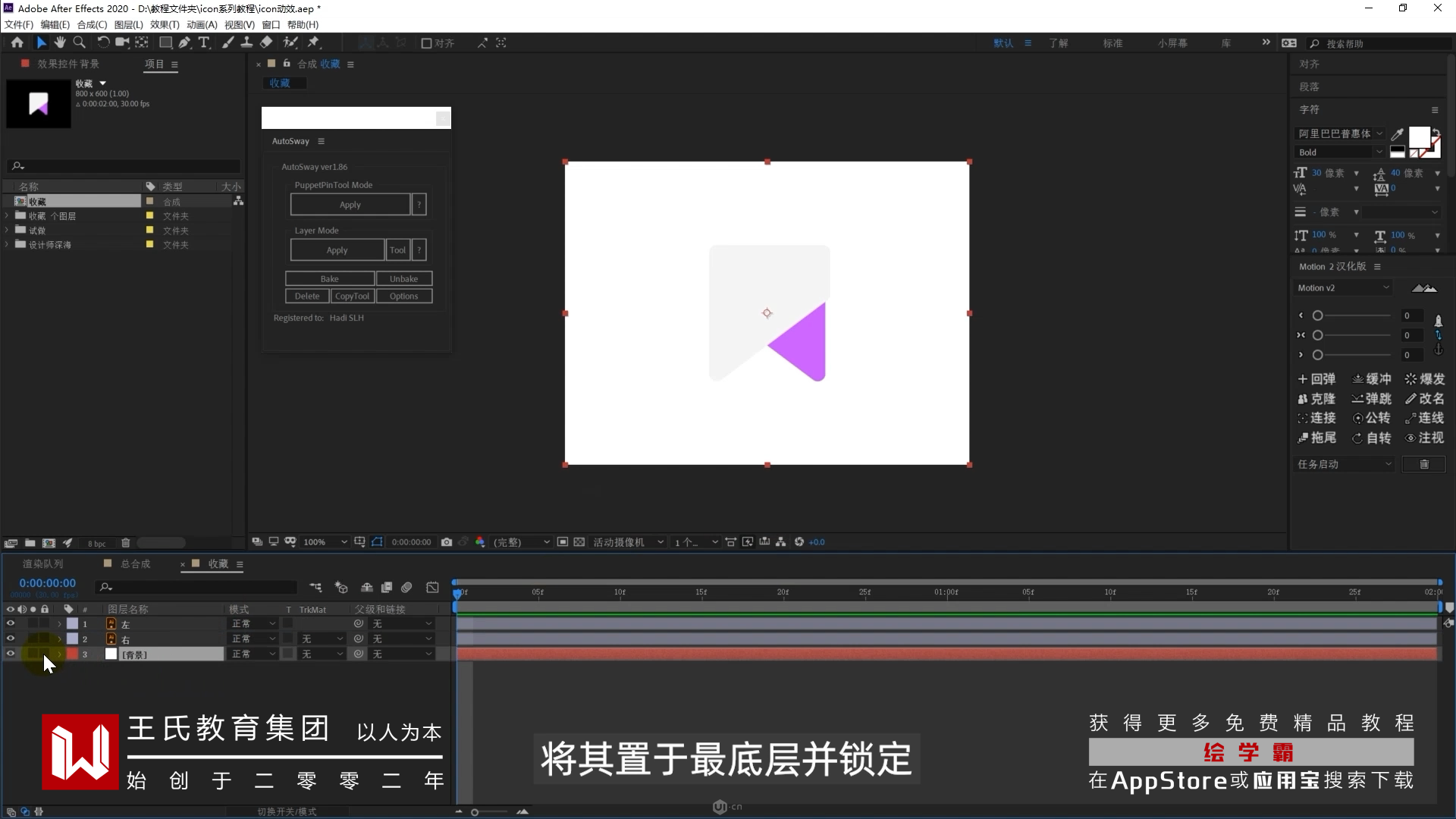Select the Hand tool in toolbar
1456x819 pixels.
[60, 42]
